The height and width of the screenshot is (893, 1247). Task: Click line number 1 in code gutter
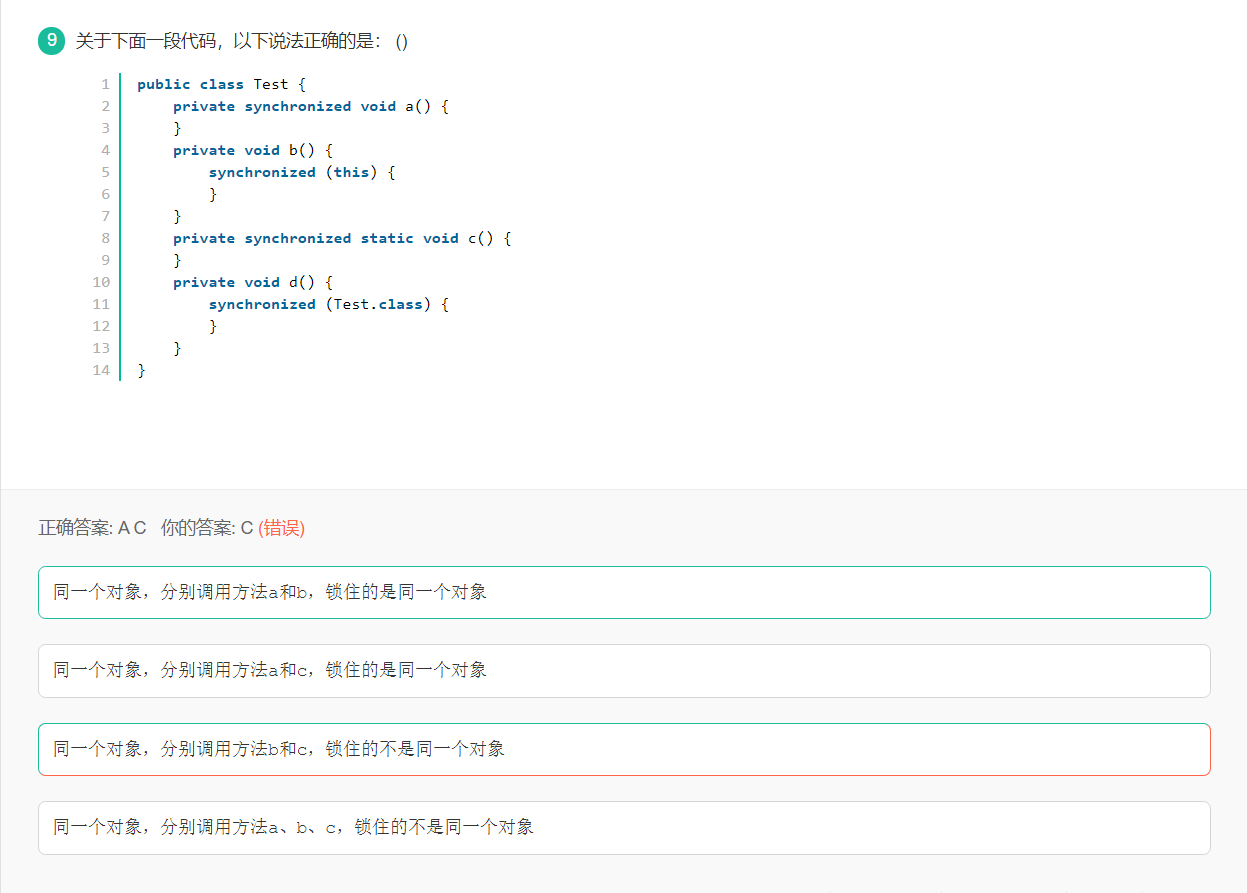coord(105,84)
